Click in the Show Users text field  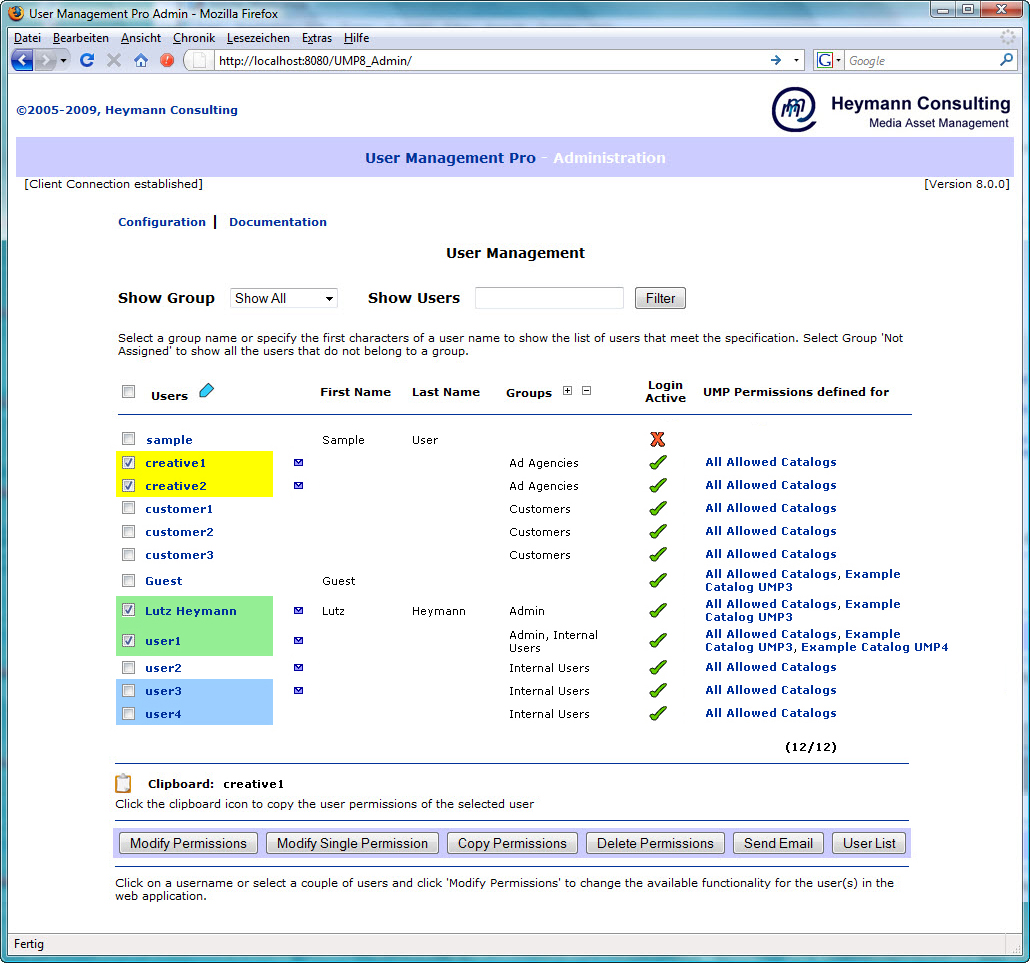(549, 298)
